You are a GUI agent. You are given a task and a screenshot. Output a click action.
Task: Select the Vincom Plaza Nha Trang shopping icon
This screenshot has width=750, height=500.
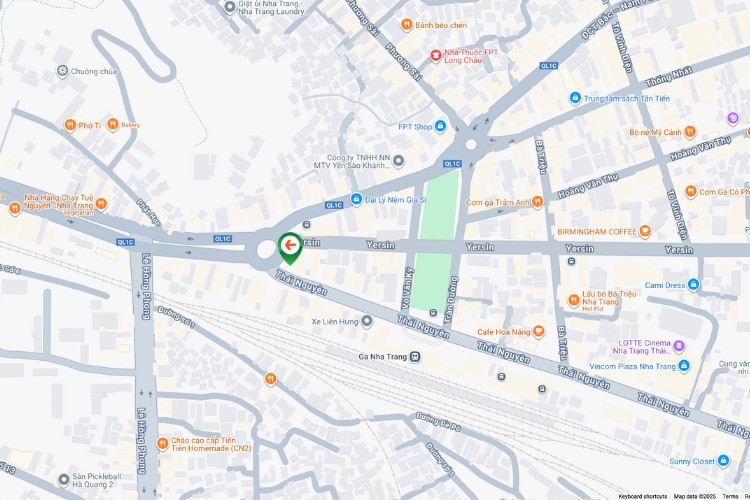pyautogui.click(x=684, y=366)
